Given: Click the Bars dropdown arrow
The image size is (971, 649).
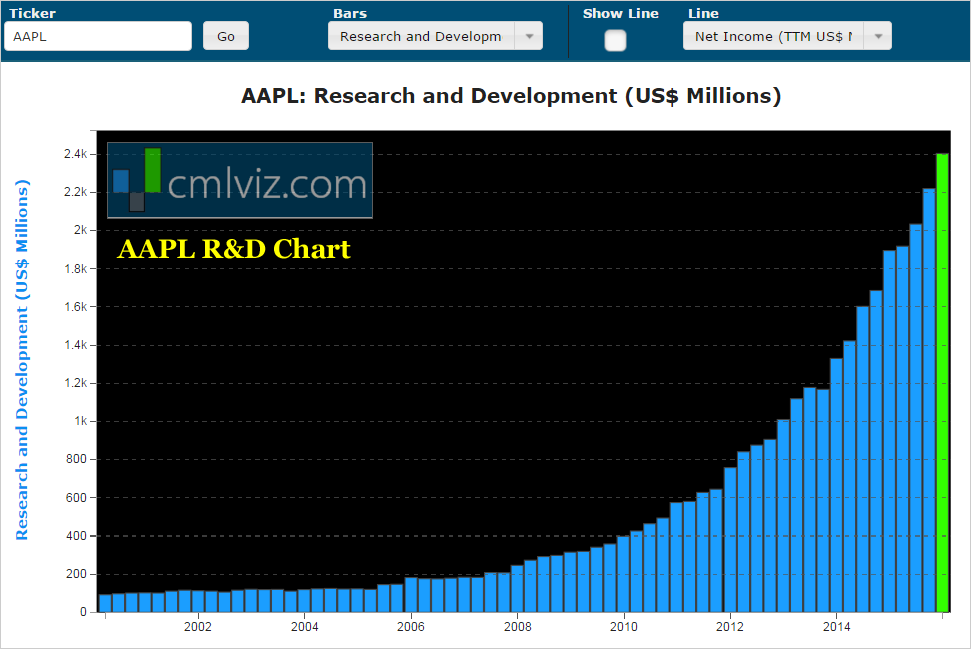Looking at the screenshot, I should click(529, 36).
